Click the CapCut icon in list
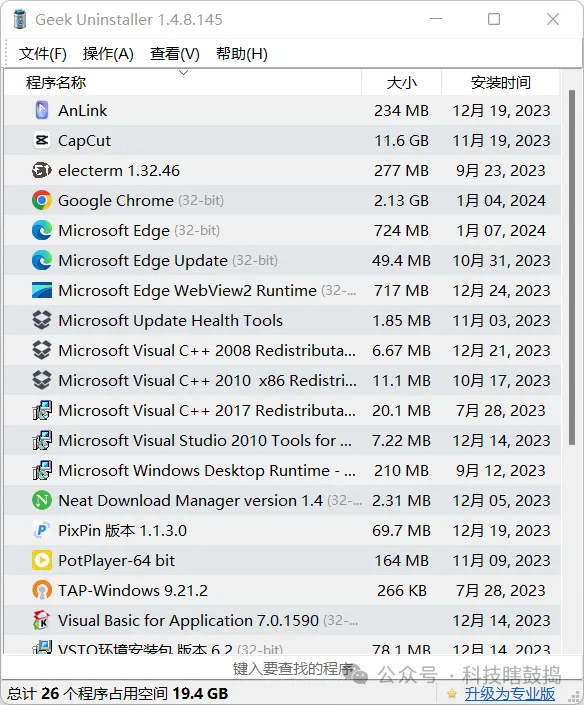The width and height of the screenshot is (584, 705). point(42,140)
